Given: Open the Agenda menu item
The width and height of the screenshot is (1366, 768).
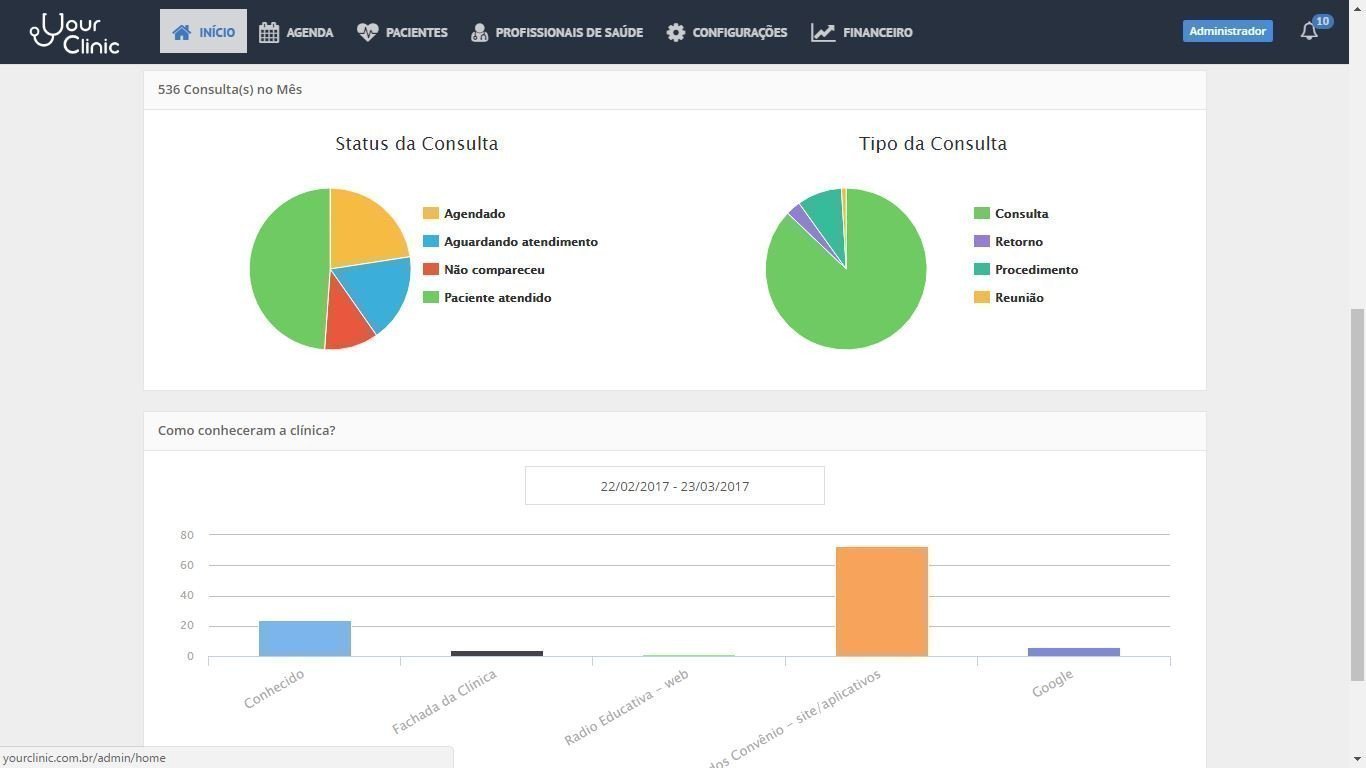Looking at the screenshot, I should pos(309,32).
